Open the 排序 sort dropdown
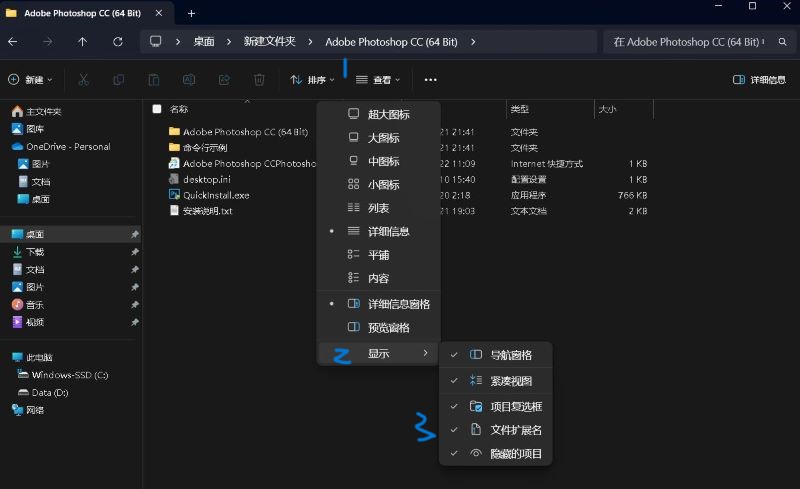 [312, 80]
